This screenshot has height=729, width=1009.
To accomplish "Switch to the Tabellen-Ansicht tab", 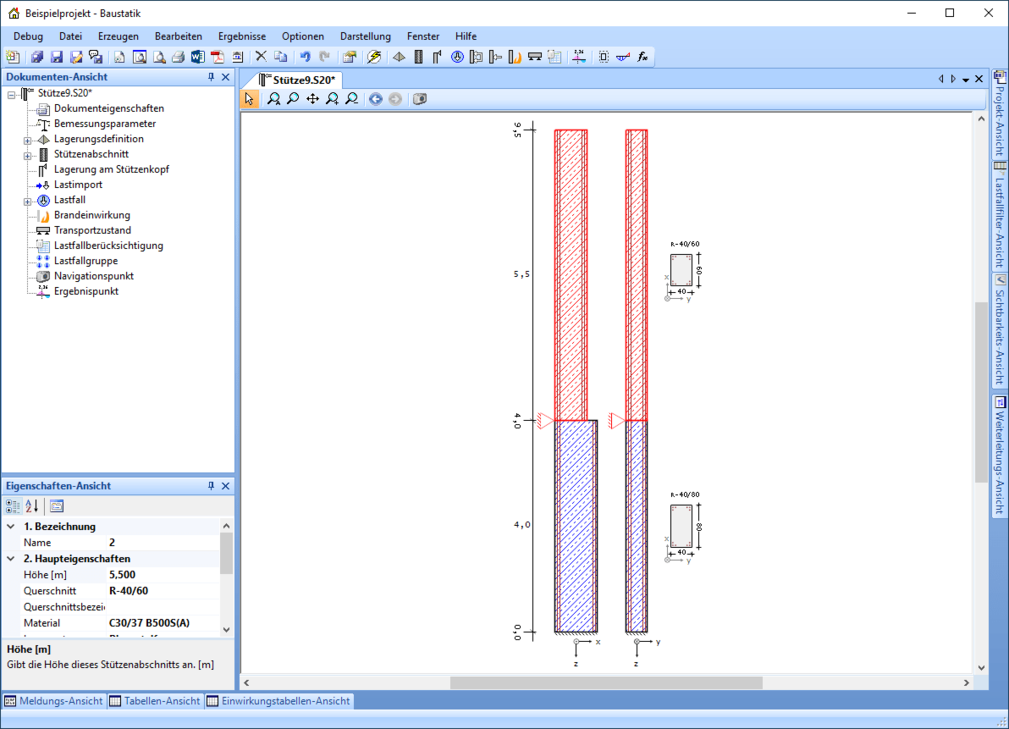I will click(x=154, y=701).
